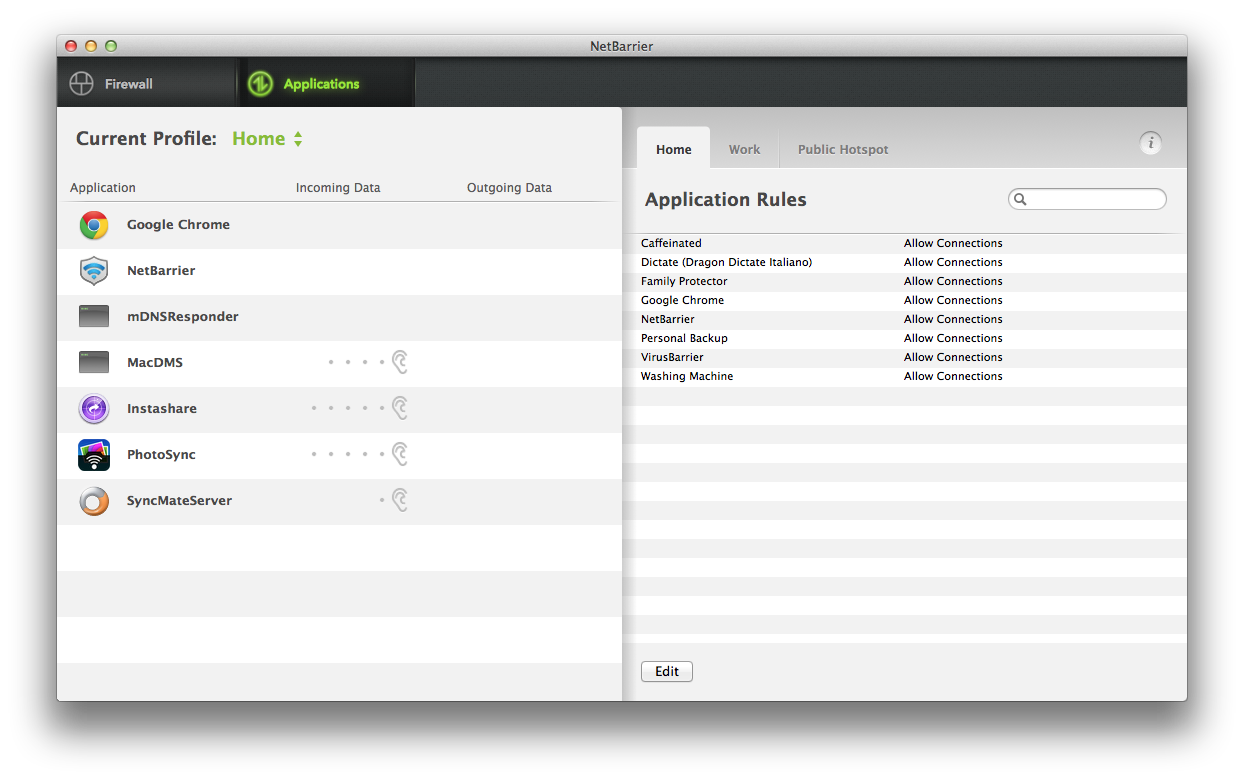This screenshot has width=1244, height=780.
Task: Click the mDNSResponder process icon
Action: pyautogui.click(x=94, y=317)
